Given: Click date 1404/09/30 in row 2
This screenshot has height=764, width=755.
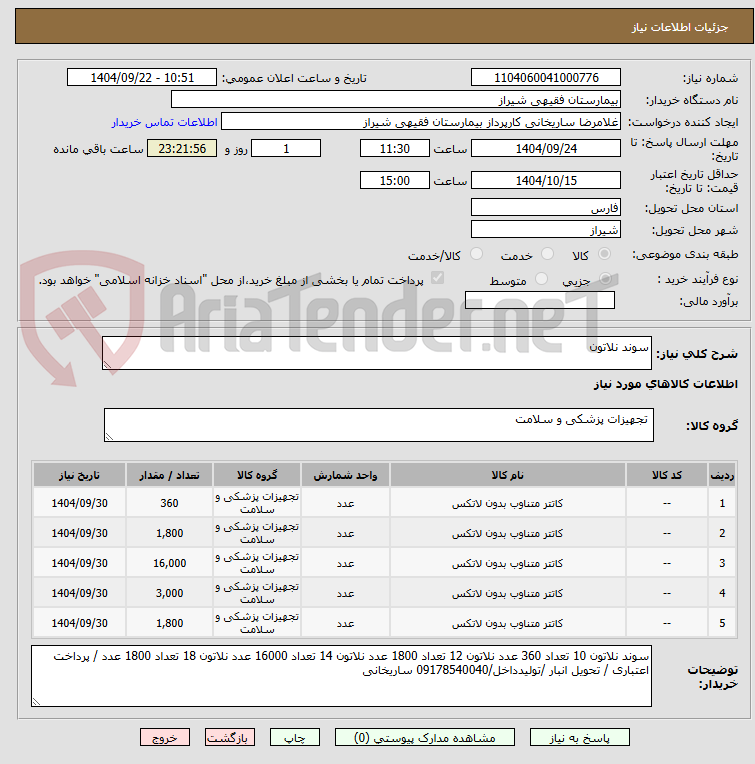Looking at the screenshot, I should point(79,534).
